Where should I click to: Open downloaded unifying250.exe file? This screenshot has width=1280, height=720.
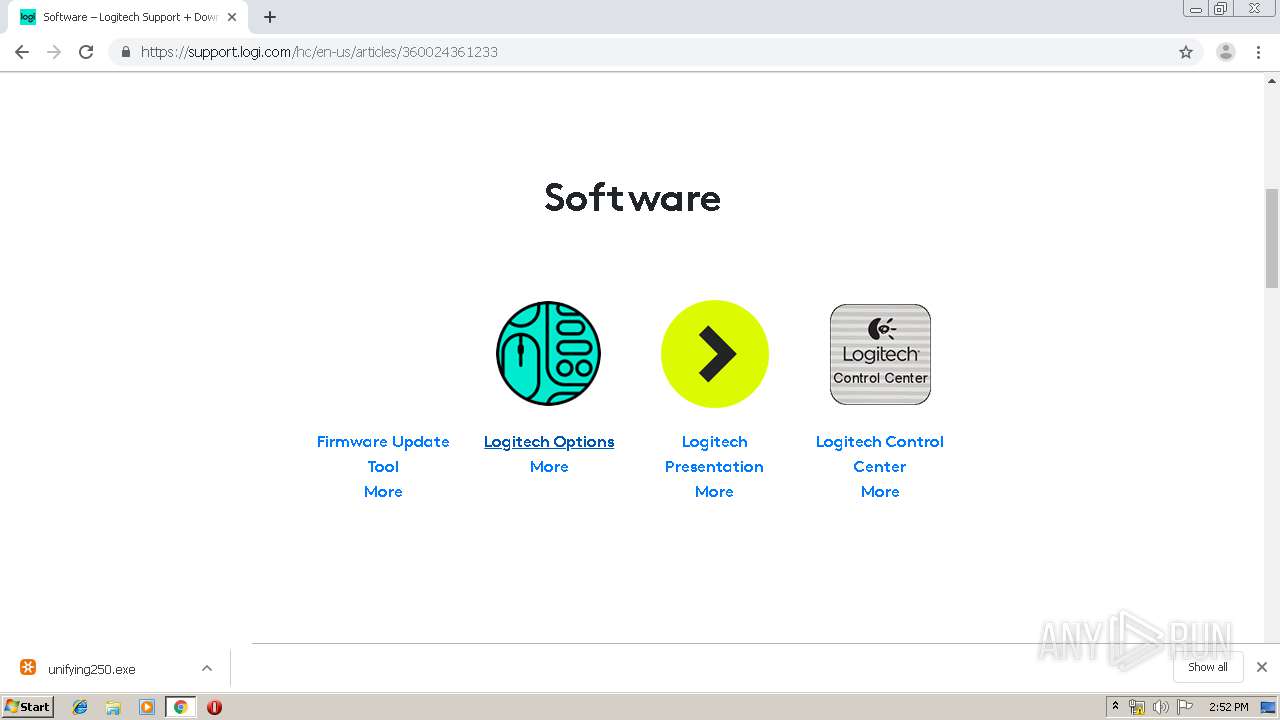pos(91,669)
